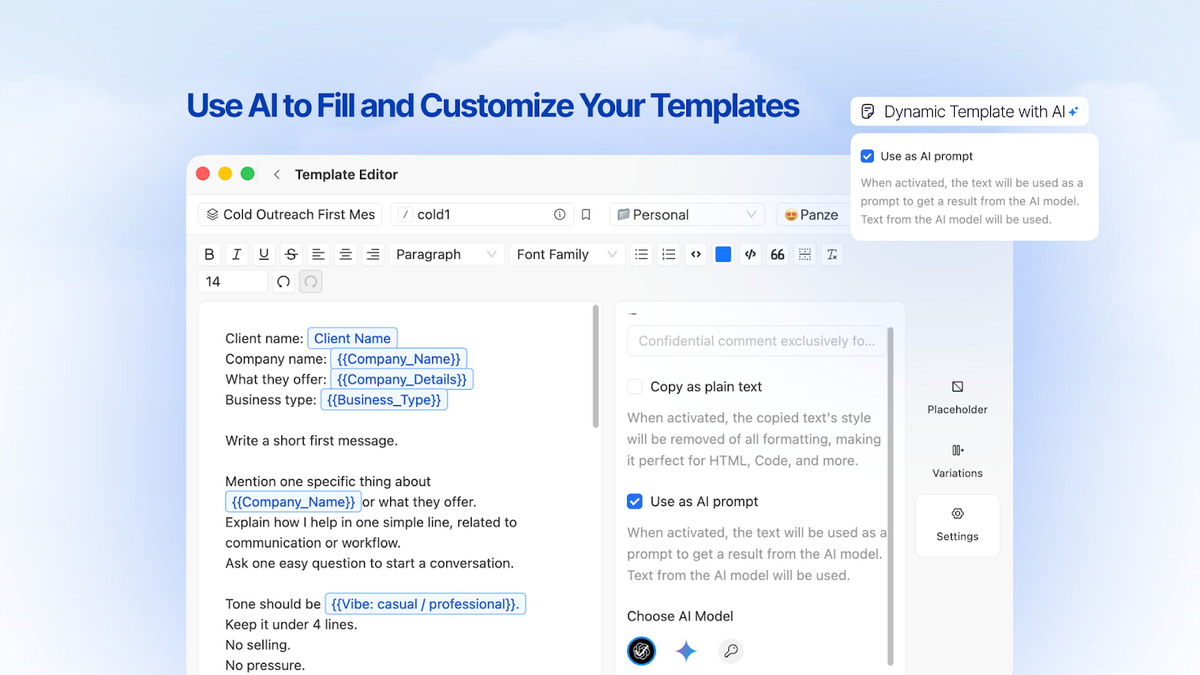1200x675 pixels.
Task: Apply italic formatting
Action: (x=236, y=254)
